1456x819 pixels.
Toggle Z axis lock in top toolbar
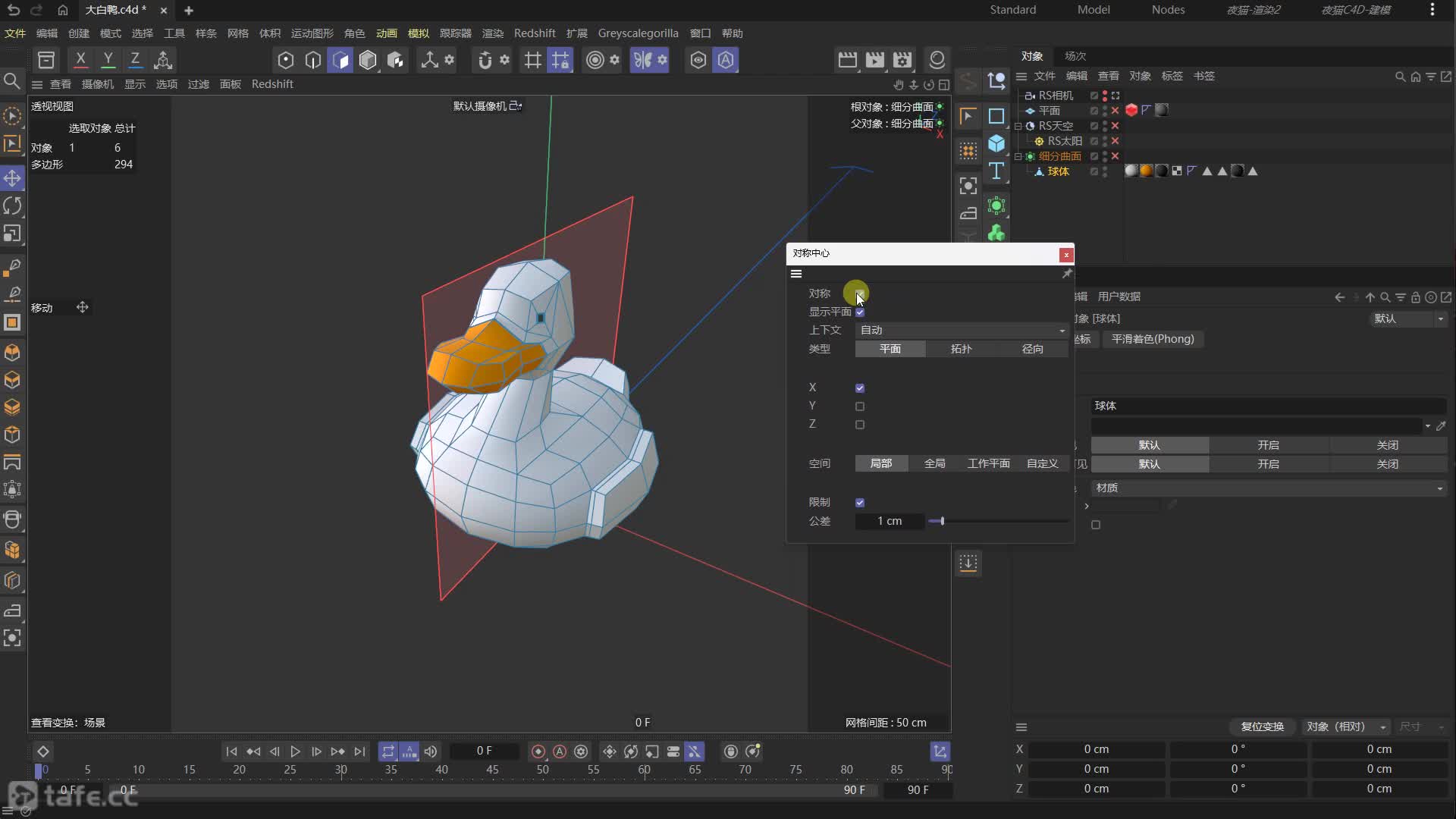(x=135, y=59)
